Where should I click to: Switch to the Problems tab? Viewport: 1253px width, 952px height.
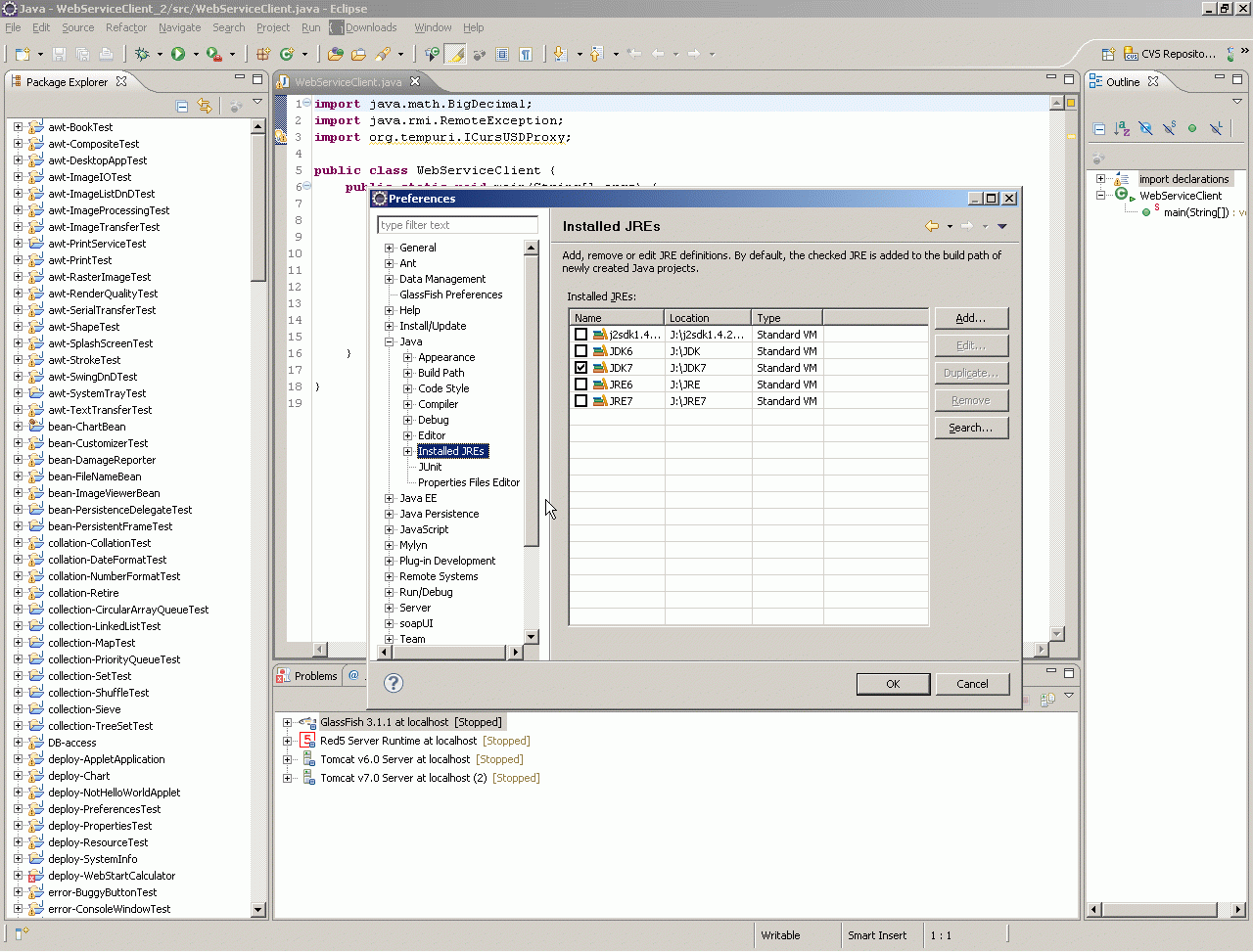point(315,676)
